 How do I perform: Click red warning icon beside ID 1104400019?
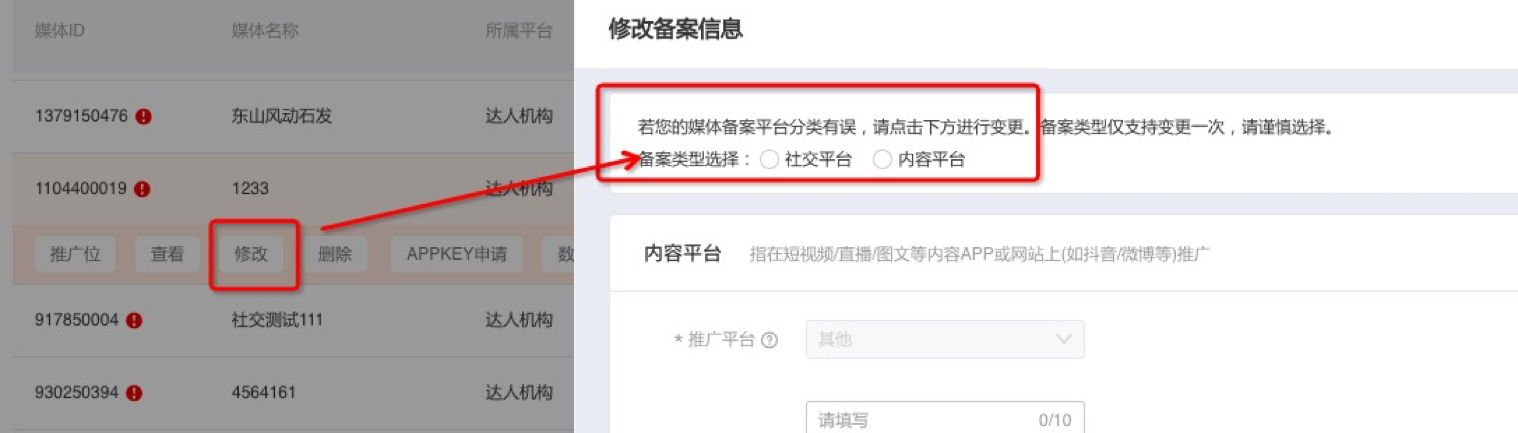142,188
